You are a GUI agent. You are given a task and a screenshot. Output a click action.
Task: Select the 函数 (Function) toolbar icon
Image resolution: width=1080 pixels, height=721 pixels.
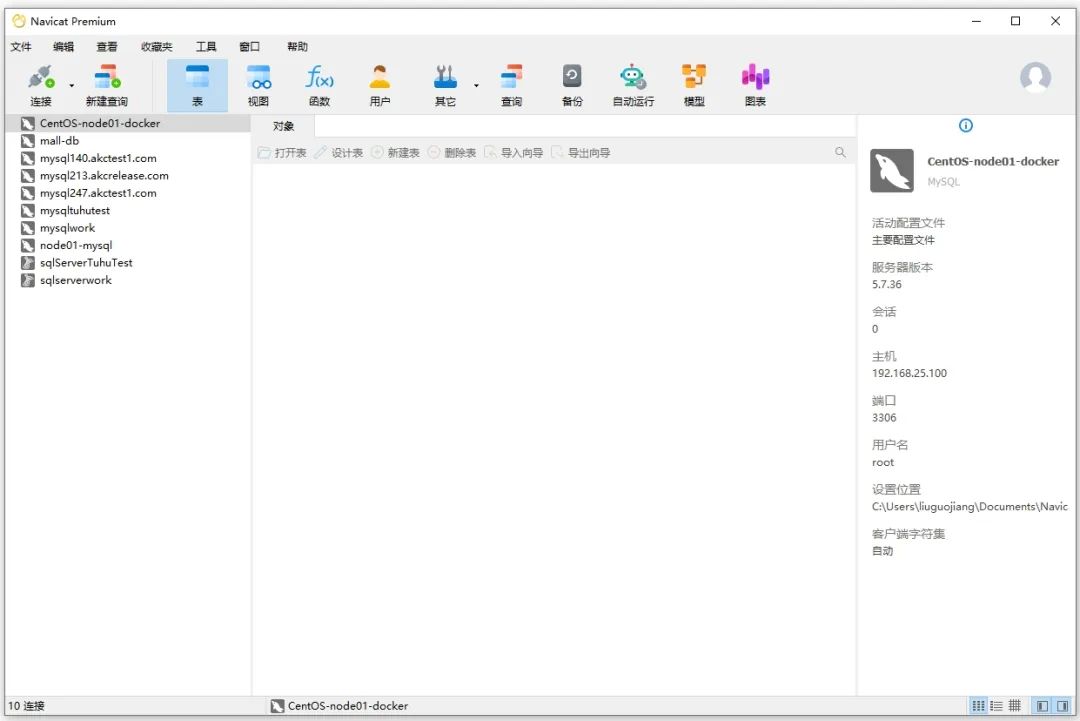click(x=319, y=85)
